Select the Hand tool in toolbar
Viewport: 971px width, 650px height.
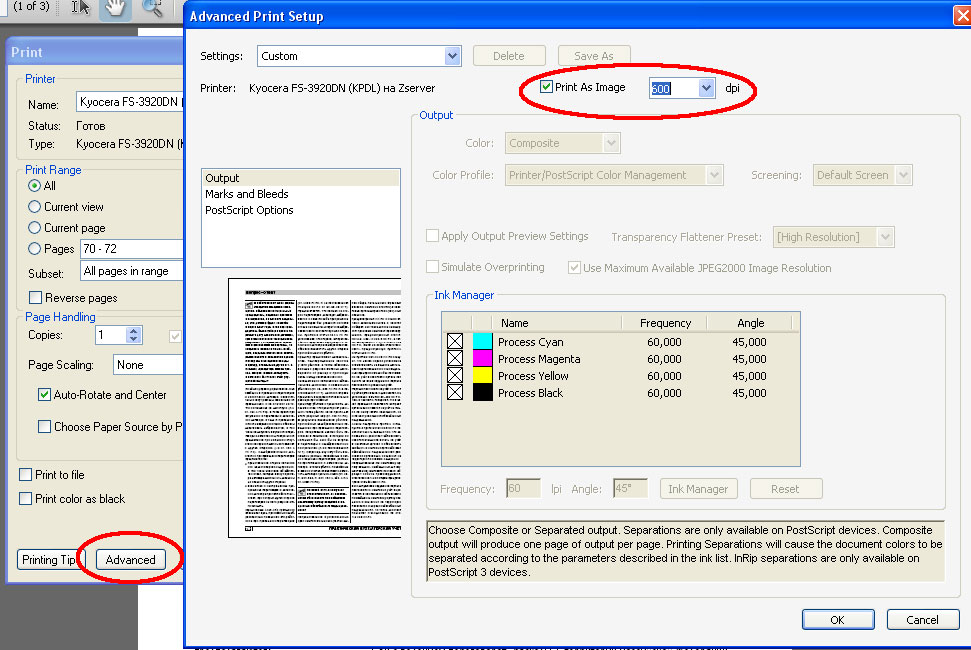point(117,8)
